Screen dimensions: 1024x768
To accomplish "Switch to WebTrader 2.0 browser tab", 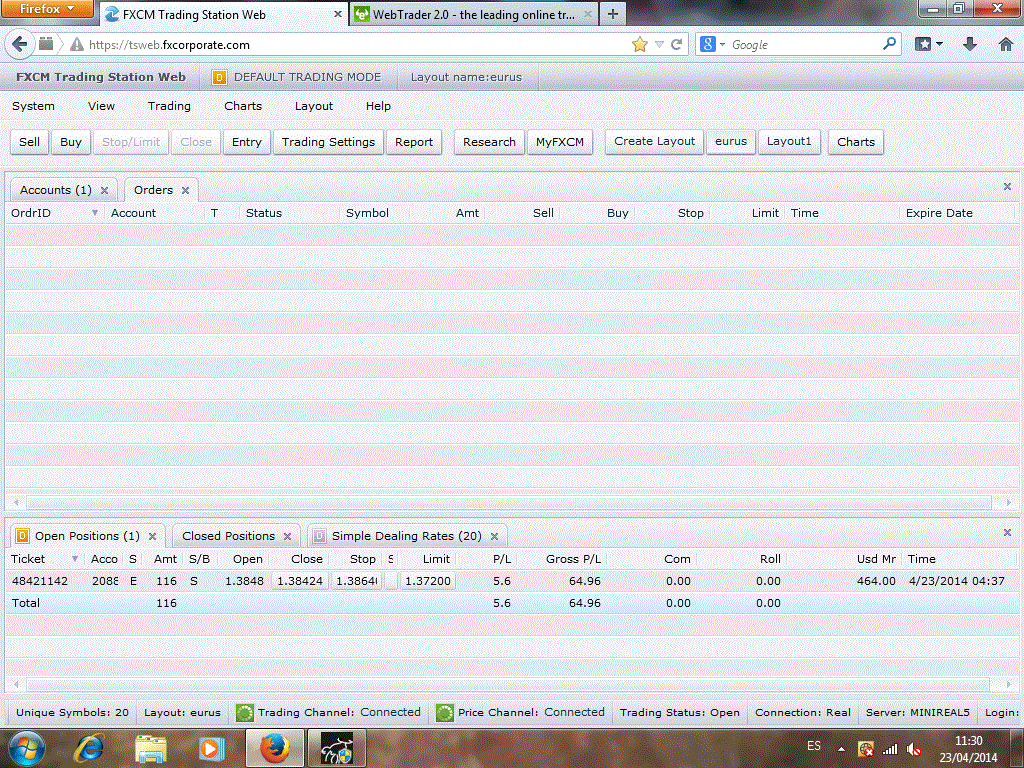I will [473, 14].
